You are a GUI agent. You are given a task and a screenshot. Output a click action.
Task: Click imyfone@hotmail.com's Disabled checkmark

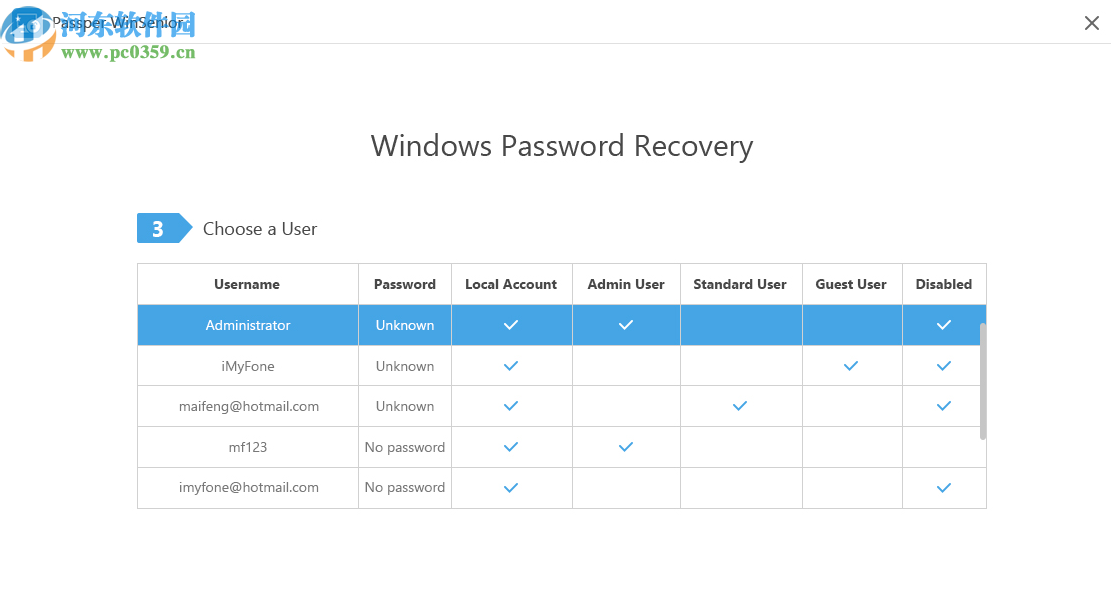944,488
